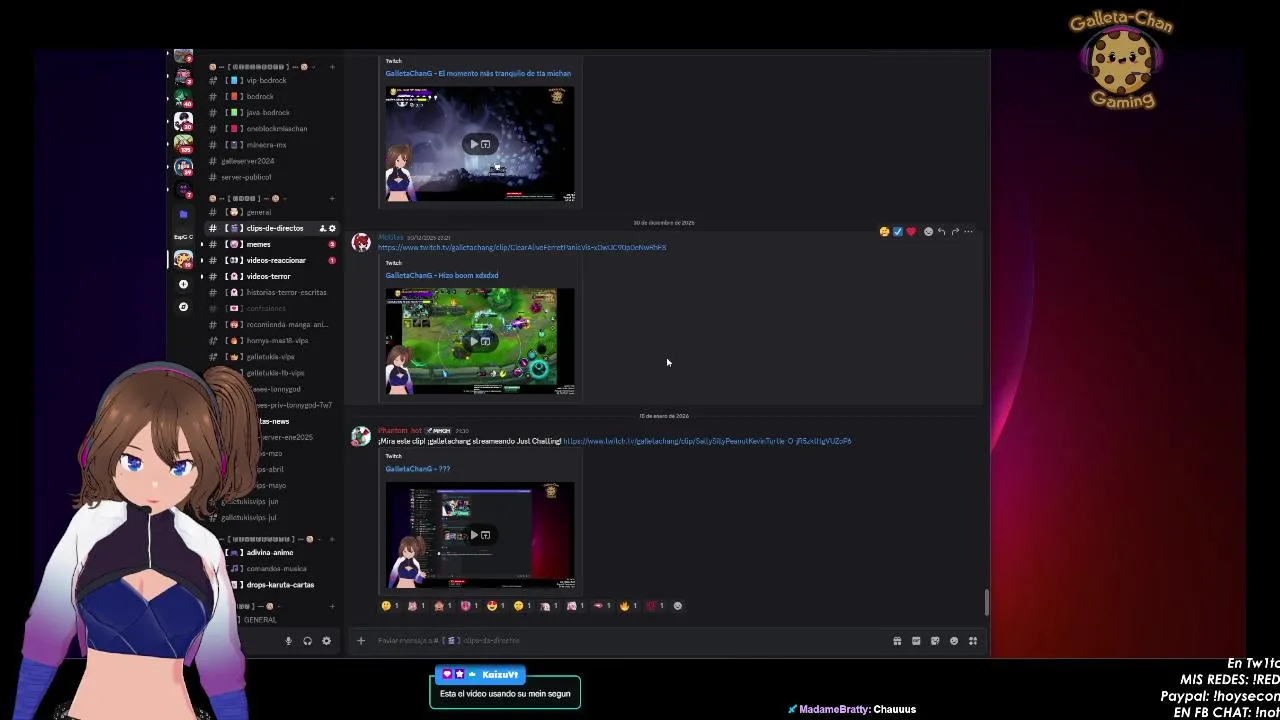Open the java-bedrock channel
This screenshot has width=1280, height=720.
pos(270,112)
